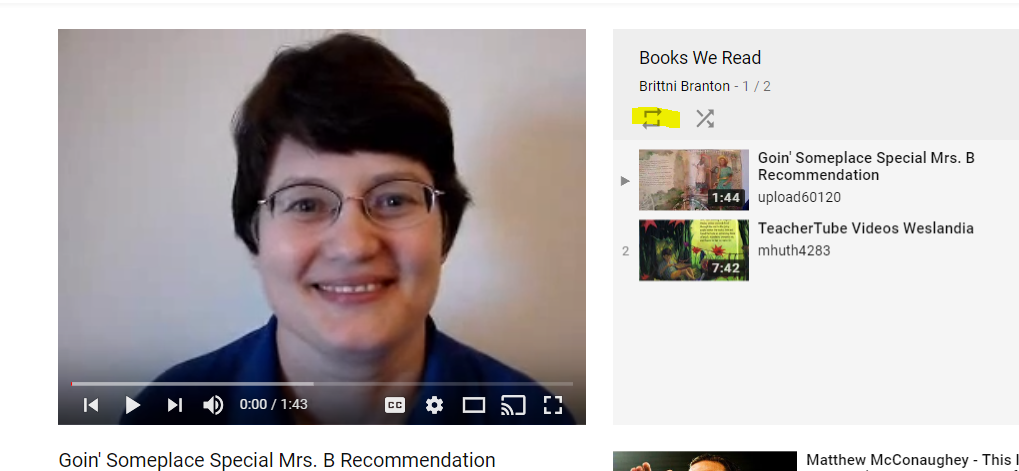Open the Books We Read playlist title
The image size is (1019, 471).
tap(700, 58)
